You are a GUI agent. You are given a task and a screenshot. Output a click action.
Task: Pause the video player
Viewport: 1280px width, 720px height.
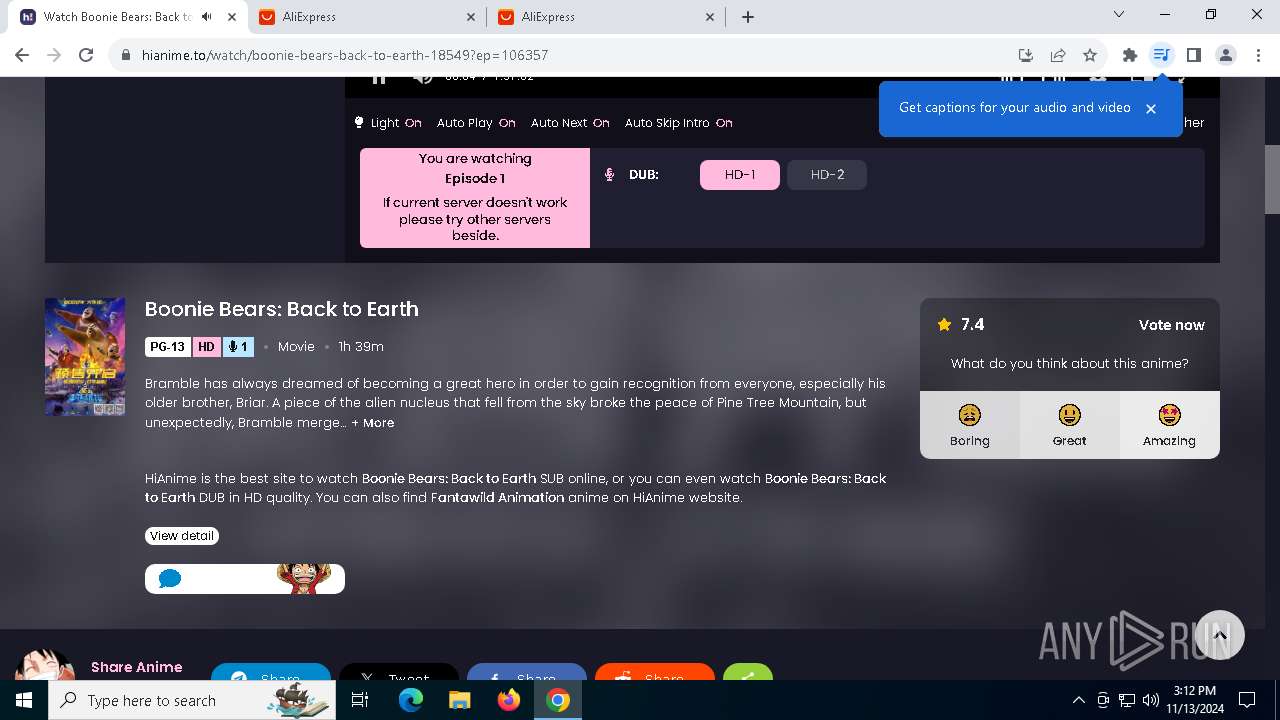click(x=379, y=79)
